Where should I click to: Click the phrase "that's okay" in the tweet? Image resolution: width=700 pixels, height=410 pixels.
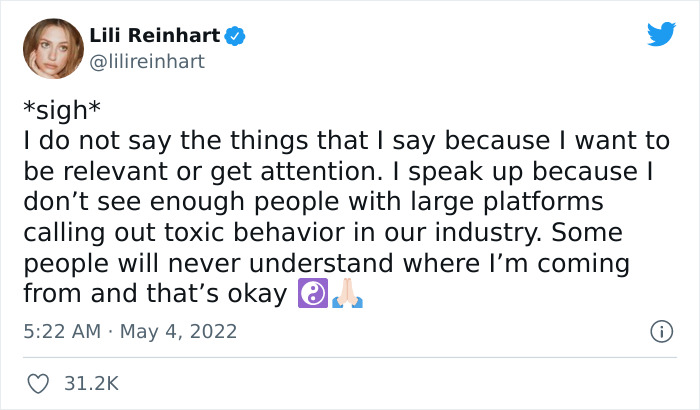click(233, 295)
